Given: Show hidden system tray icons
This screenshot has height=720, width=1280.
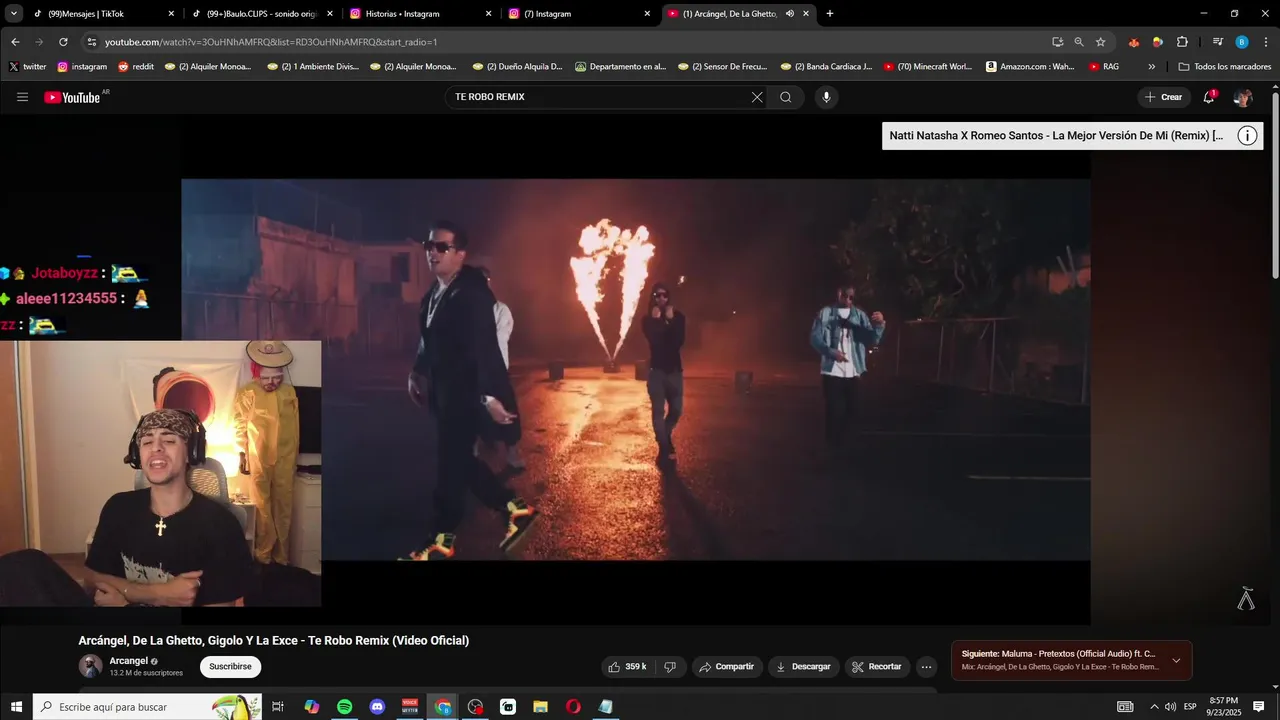Looking at the screenshot, I should 1154,707.
